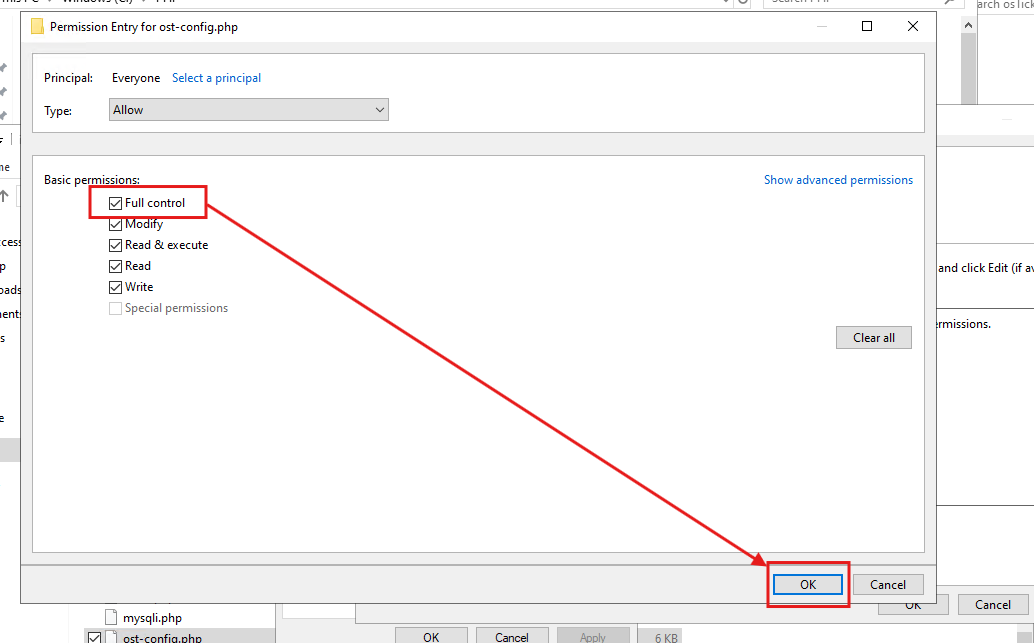Click the mysqli.php file icon
Screen dimensions: 1034x643
point(111,617)
